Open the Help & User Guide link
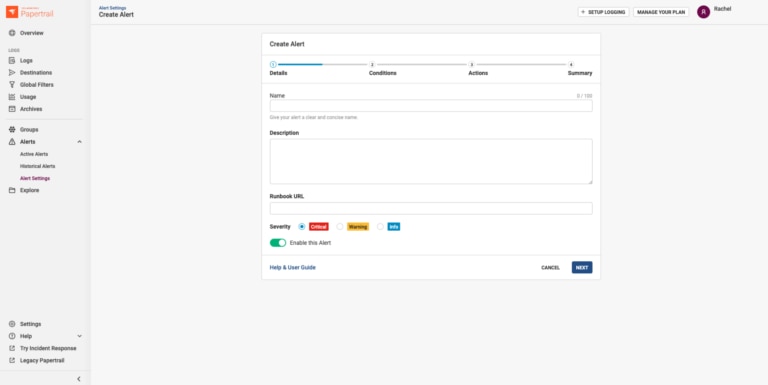768x385 pixels. pos(292,267)
